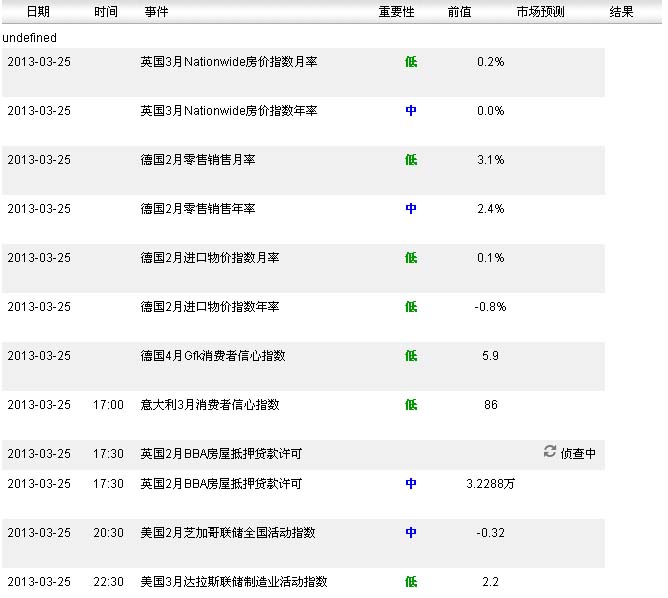Screen dimensions: 668x598
Task: Open 英国3月Nationwide房价指数月率 event
Action: (229, 62)
